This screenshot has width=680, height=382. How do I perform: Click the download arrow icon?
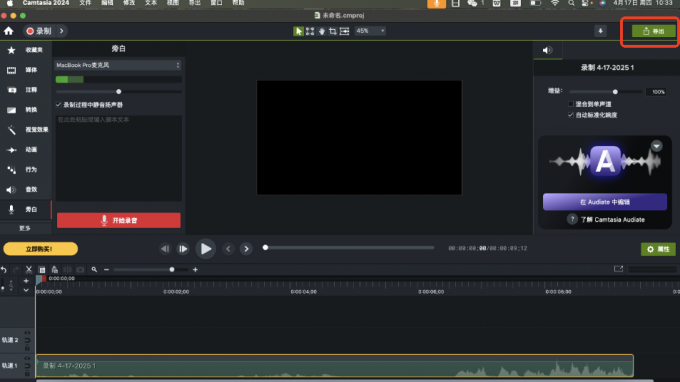[600, 31]
